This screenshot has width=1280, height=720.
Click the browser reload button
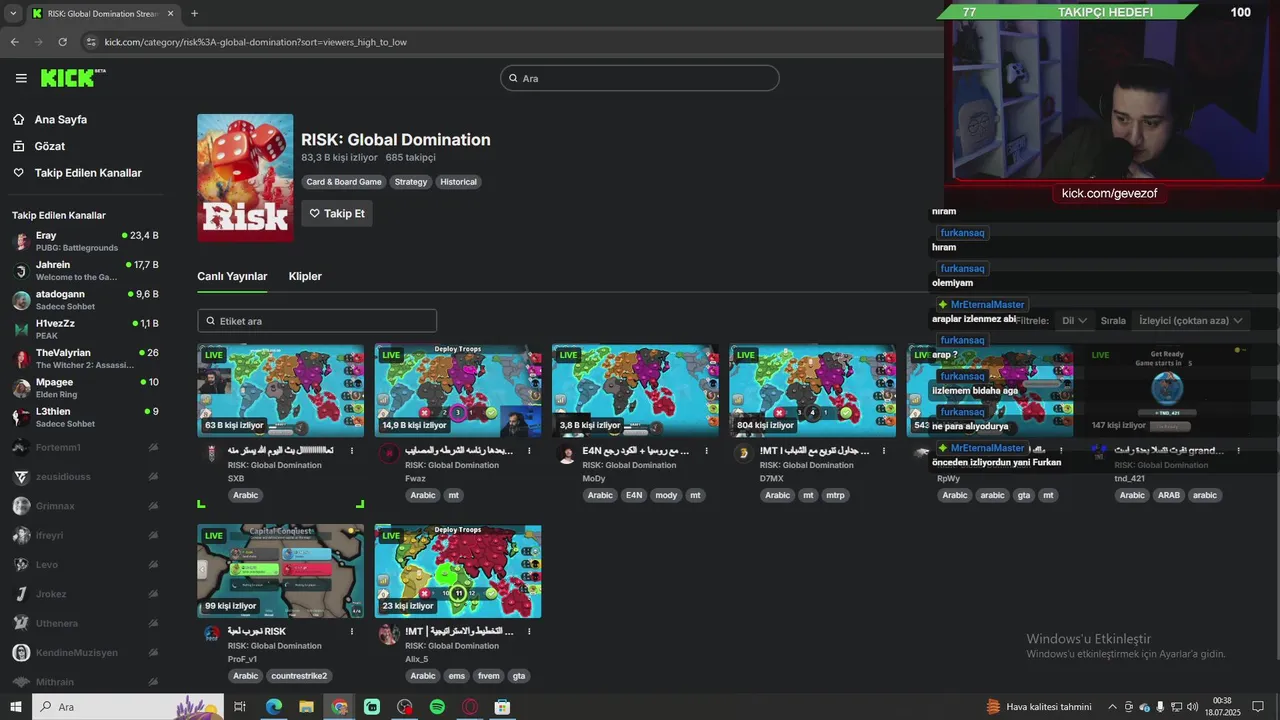click(x=62, y=42)
